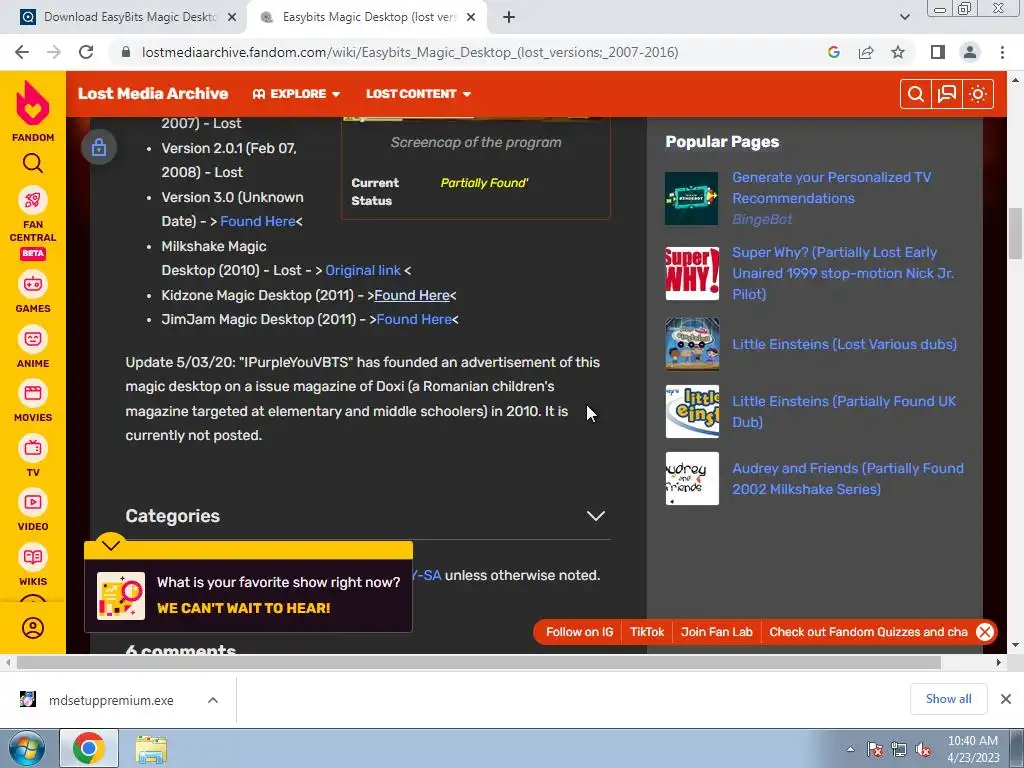Viewport: 1024px width, 768px height.
Task: Click the user profile icon in sidebar
Action: point(33,628)
